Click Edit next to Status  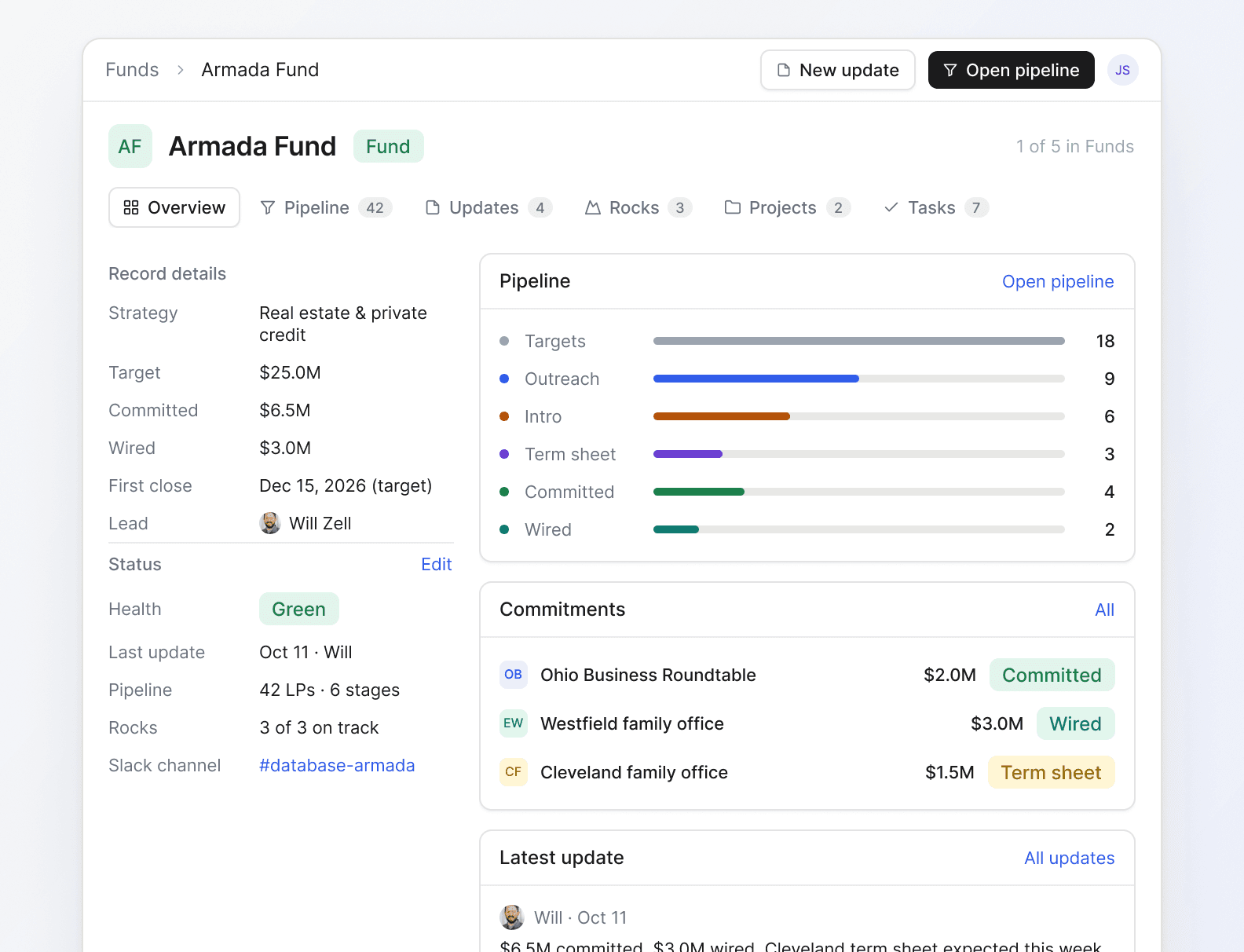[x=437, y=564]
